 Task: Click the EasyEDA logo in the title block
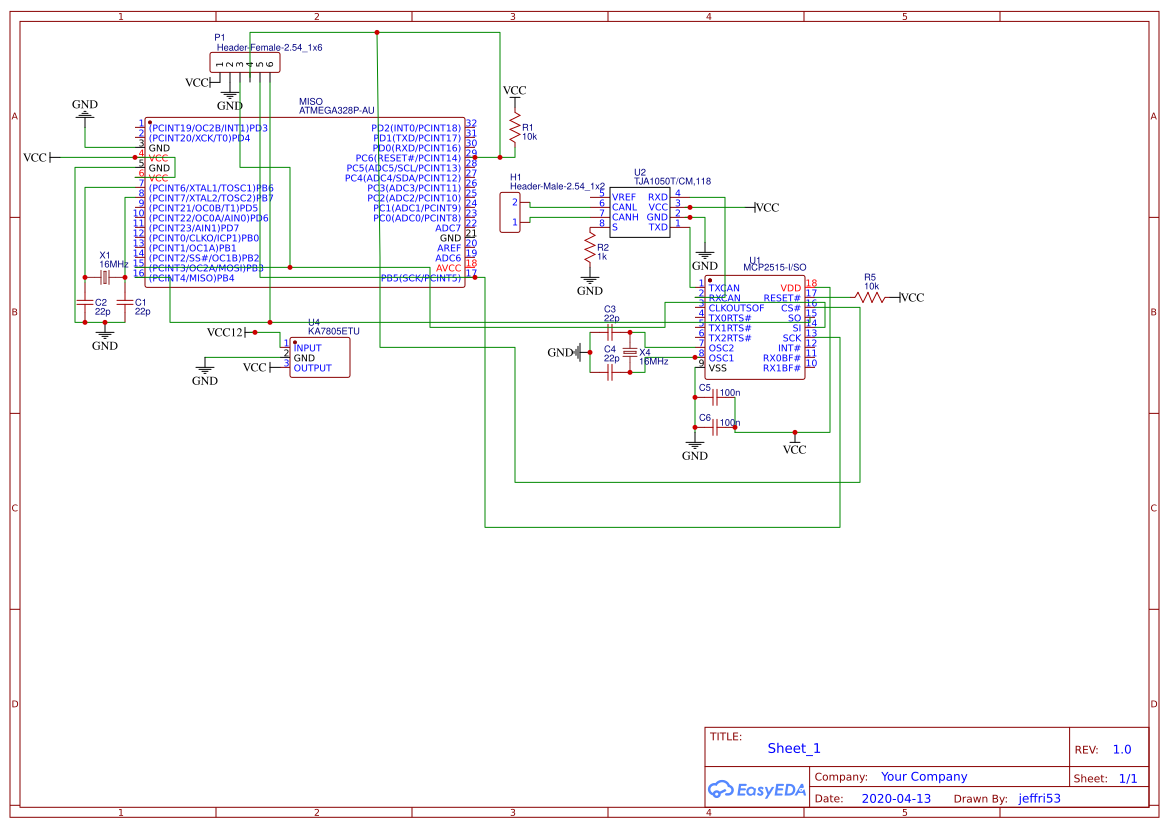point(757,789)
